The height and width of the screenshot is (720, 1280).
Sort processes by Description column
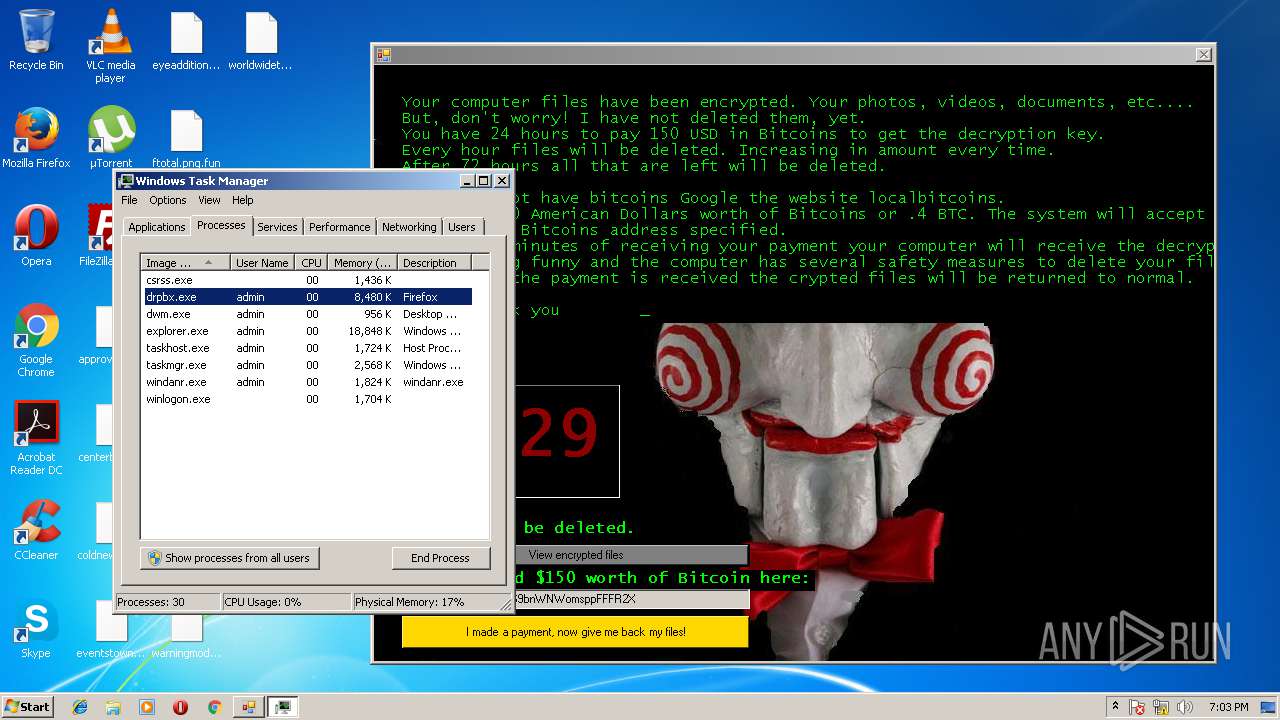[x=433, y=263]
